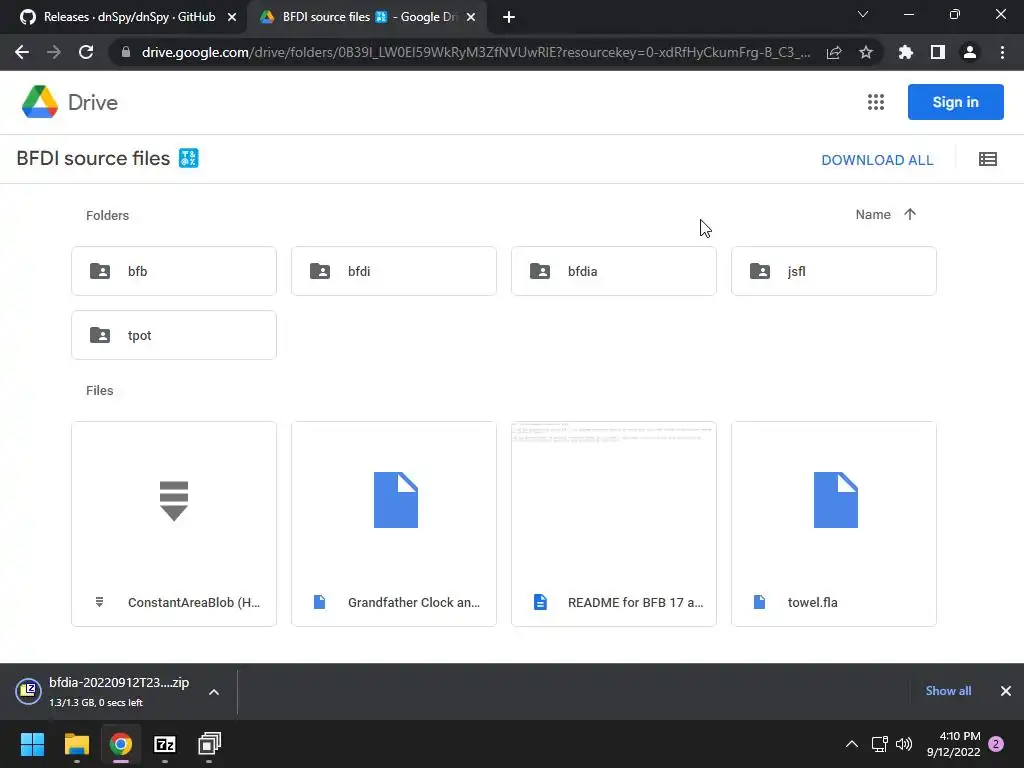Open the jsfl folder

click(834, 271)
